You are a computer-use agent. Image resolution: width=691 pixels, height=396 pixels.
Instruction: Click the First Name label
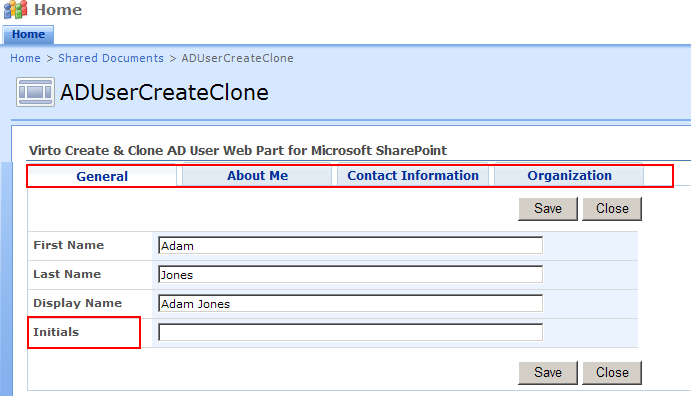tap(68, 245)
